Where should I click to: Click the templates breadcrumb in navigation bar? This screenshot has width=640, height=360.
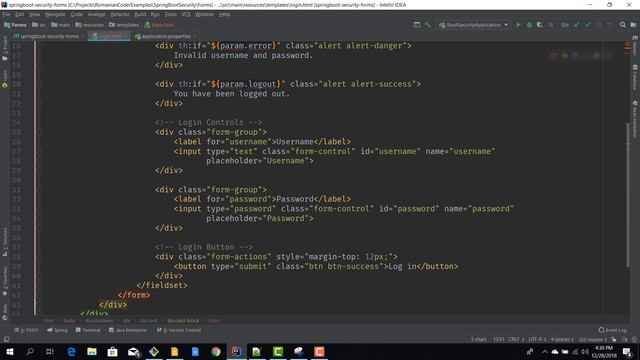pyautogui.click(x=124, y=25)
